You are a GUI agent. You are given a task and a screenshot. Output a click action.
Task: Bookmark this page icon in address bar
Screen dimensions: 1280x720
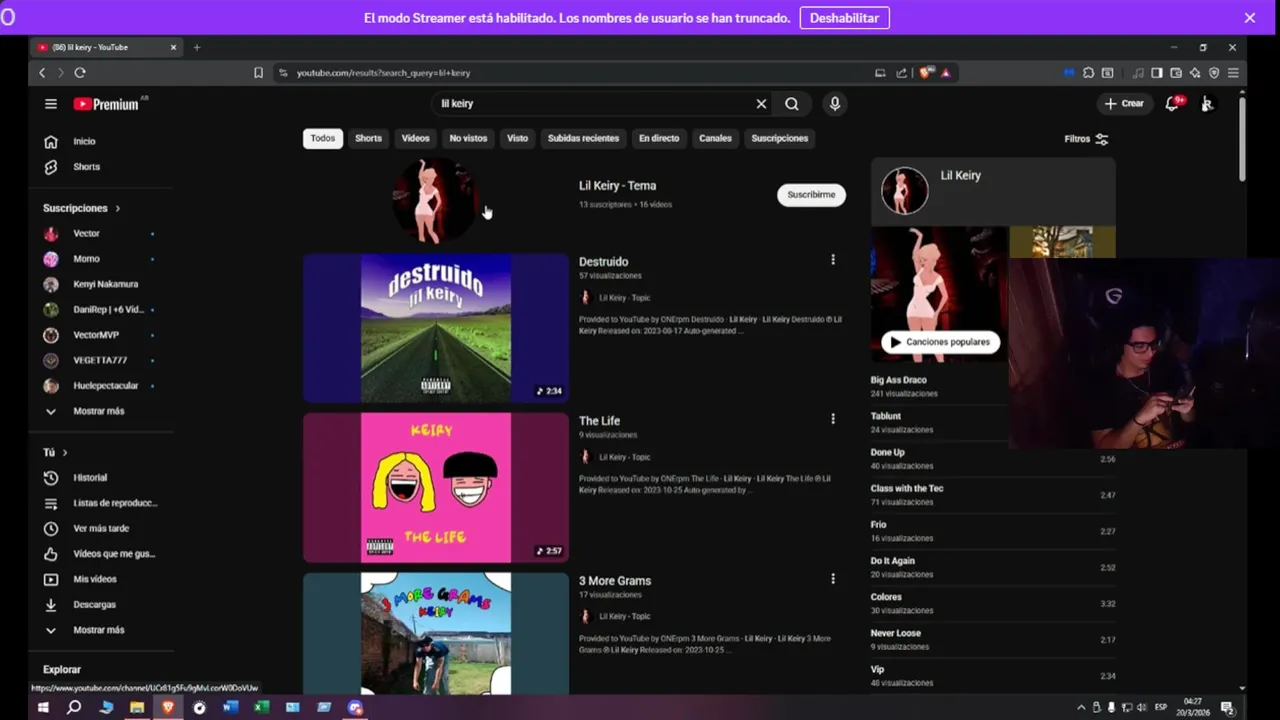258,73
